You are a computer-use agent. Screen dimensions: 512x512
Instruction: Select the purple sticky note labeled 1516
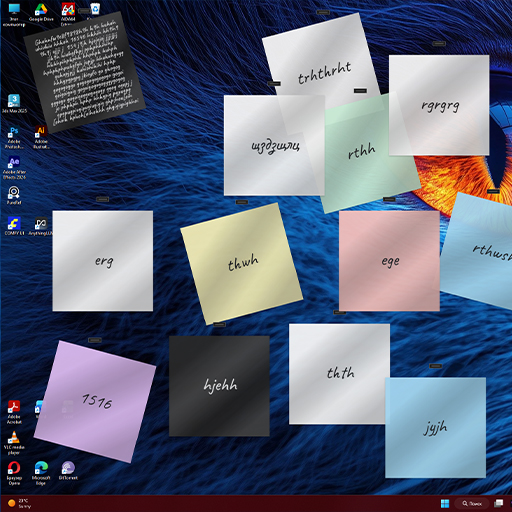(x=95, y=402)
